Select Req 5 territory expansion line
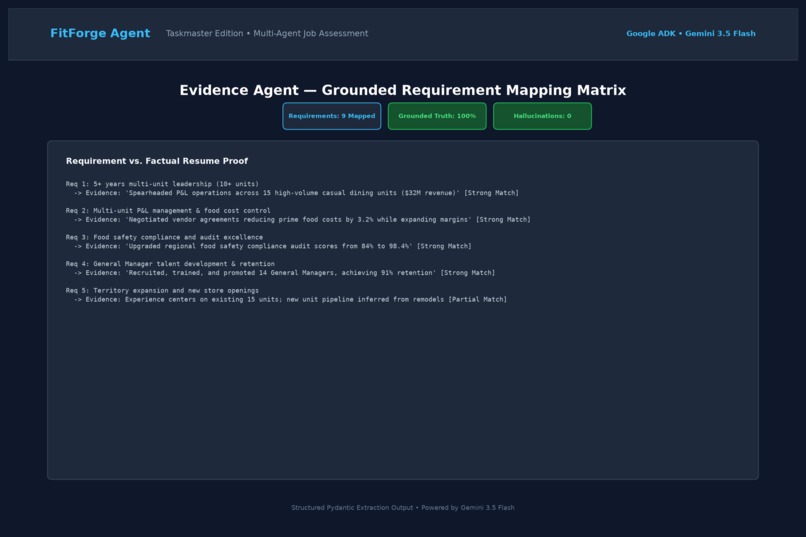This screenshot has height=537, width=806. 162,291
